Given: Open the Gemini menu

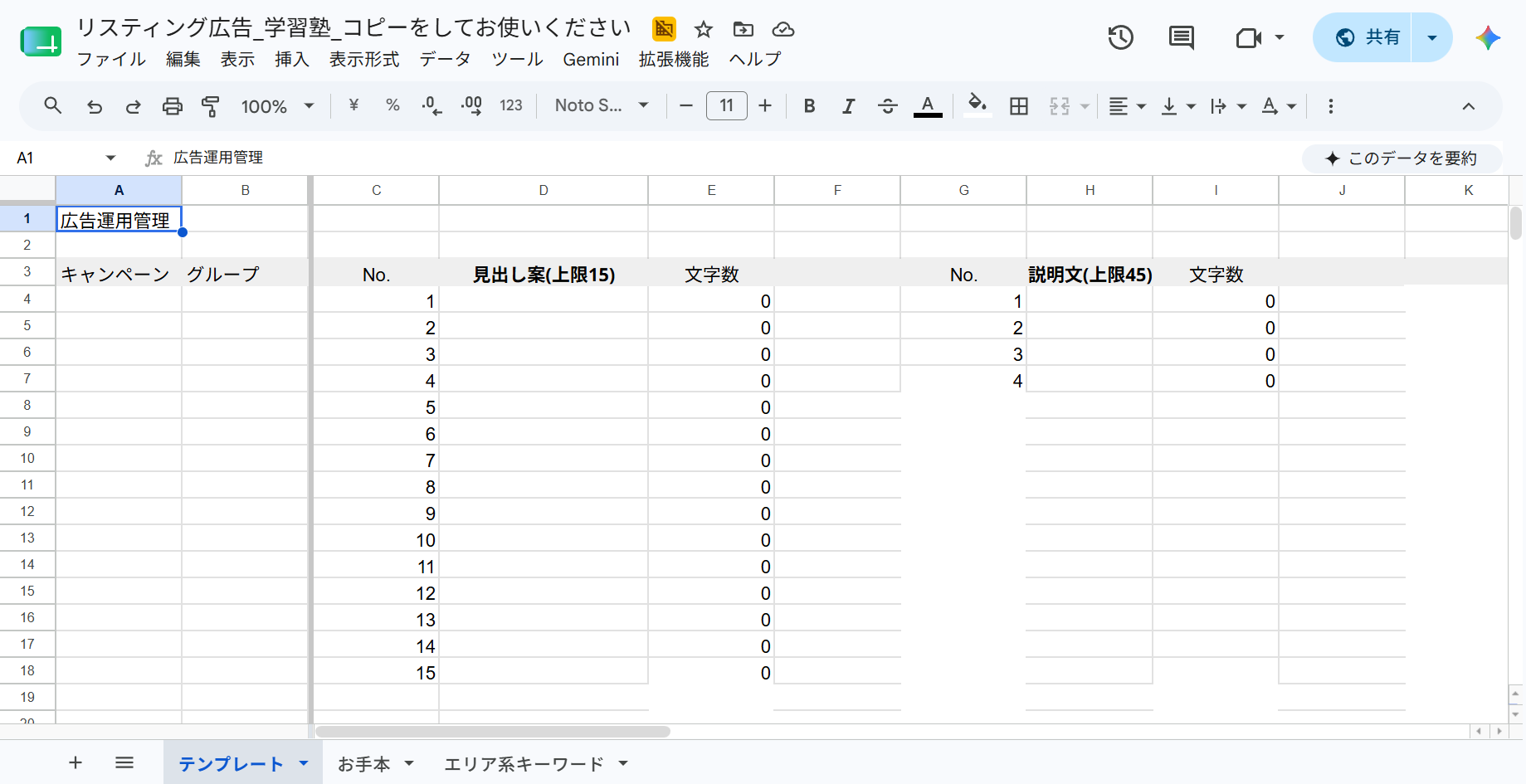Looking at the screenshot, I should click(591, 59).
